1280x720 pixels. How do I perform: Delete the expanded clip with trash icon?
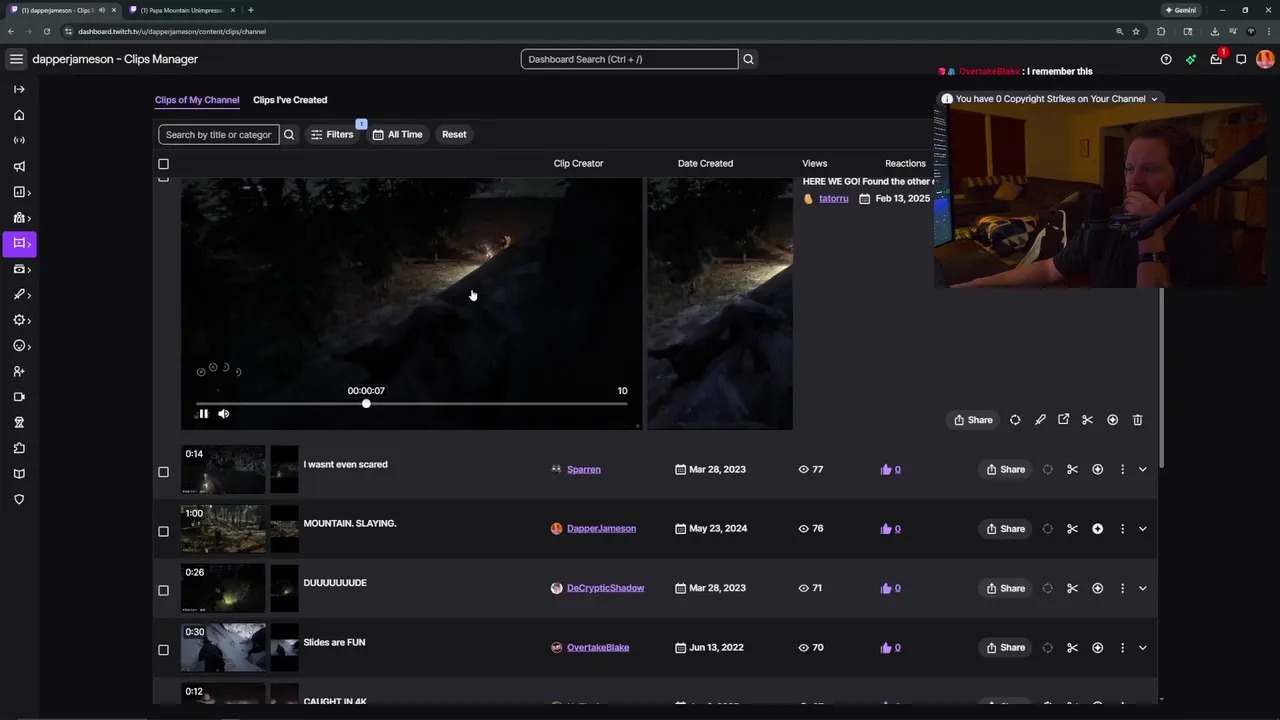[1137, 420]
